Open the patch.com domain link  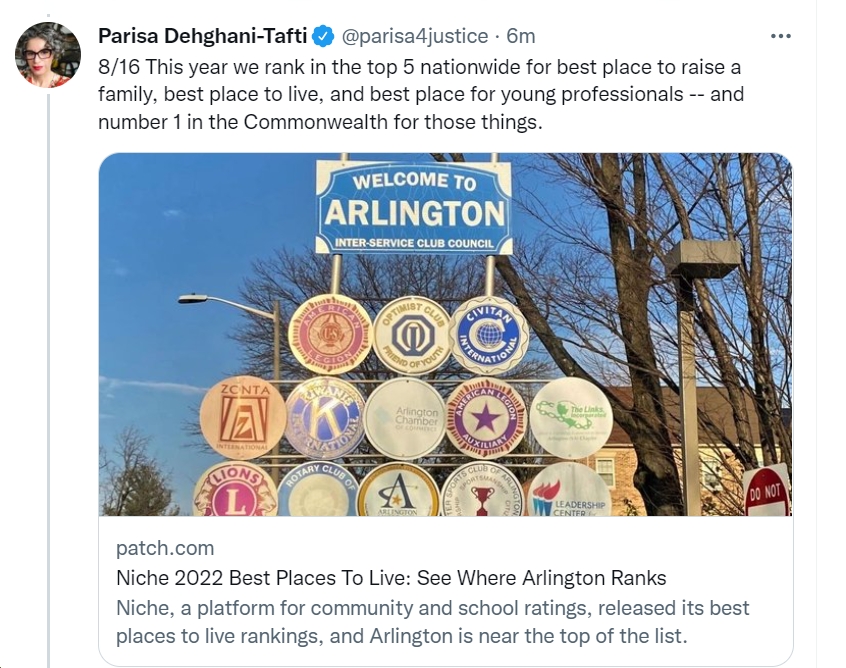coord(165,548)
